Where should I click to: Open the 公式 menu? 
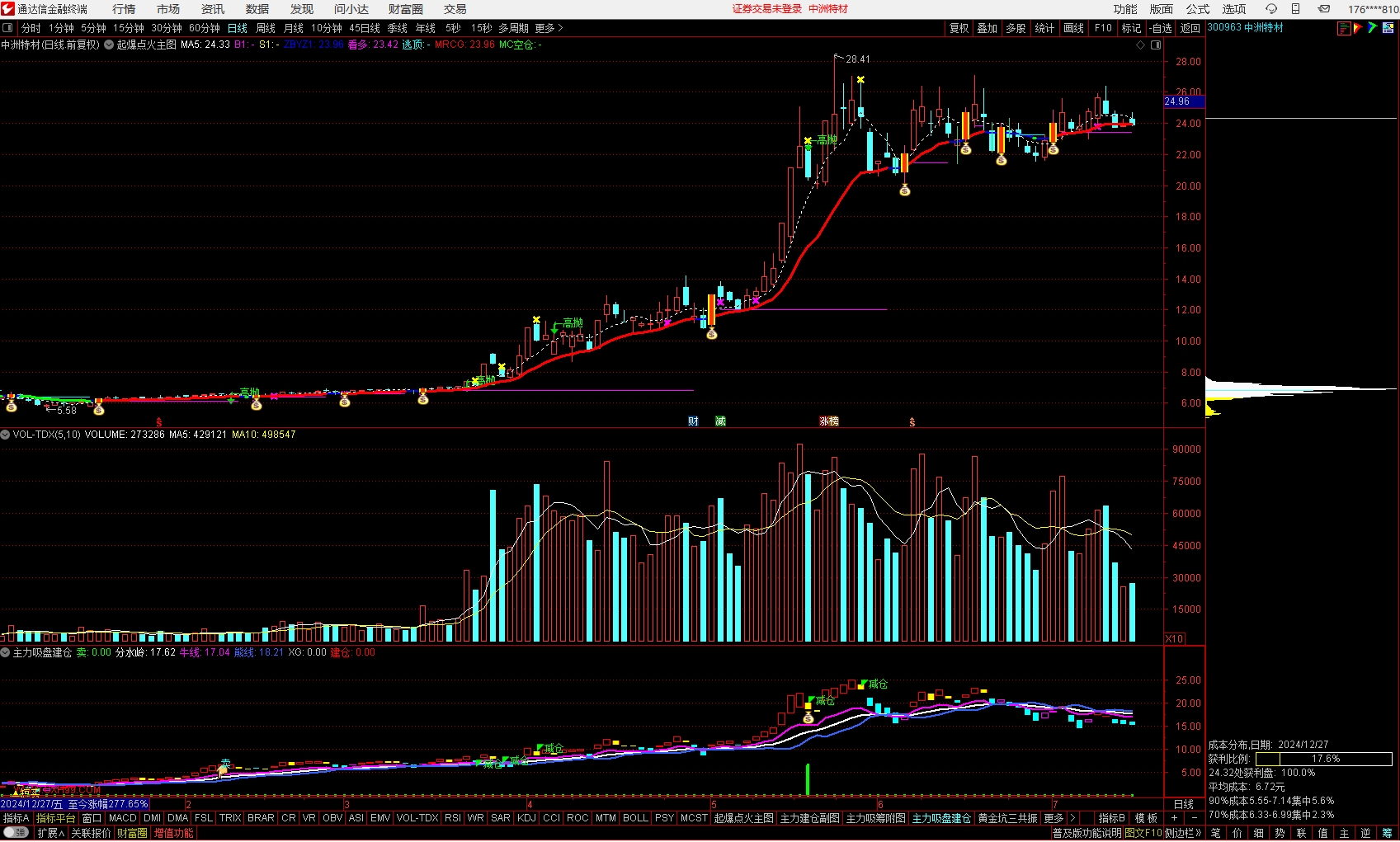pos(1198,9)
